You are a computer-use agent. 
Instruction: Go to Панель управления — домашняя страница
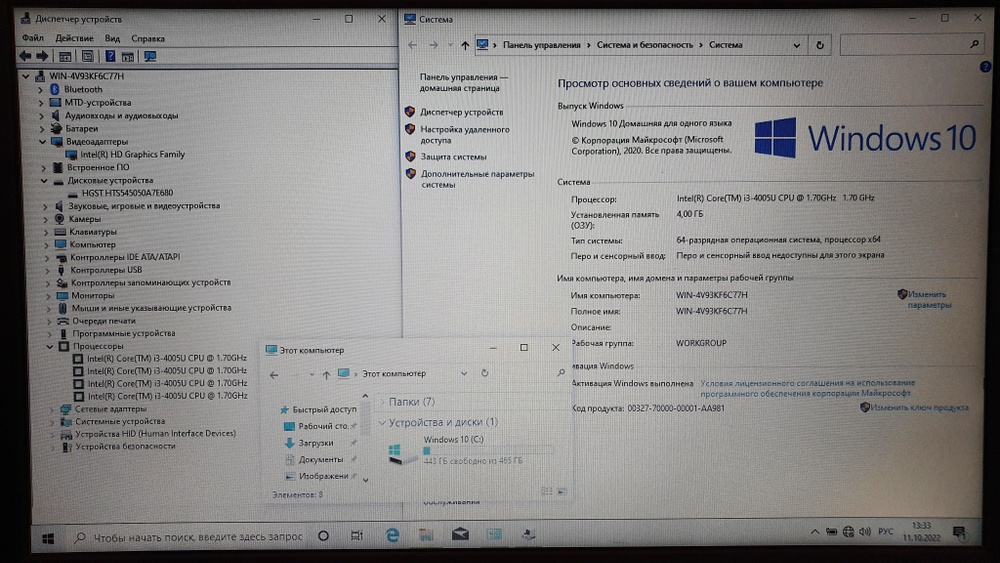pos(464,83)
